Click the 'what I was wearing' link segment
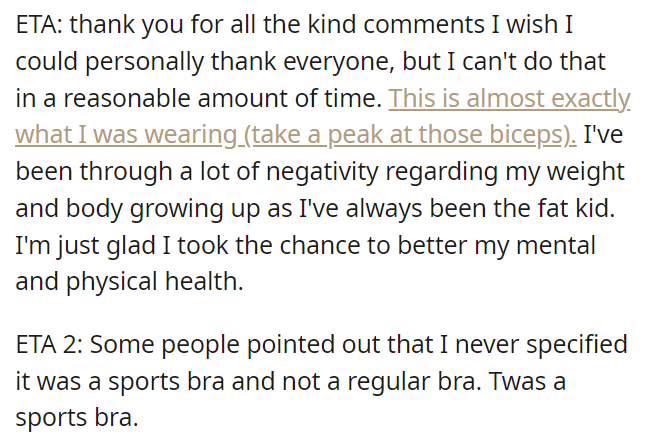This screenshot has height=443, width=645. [126, 135]
